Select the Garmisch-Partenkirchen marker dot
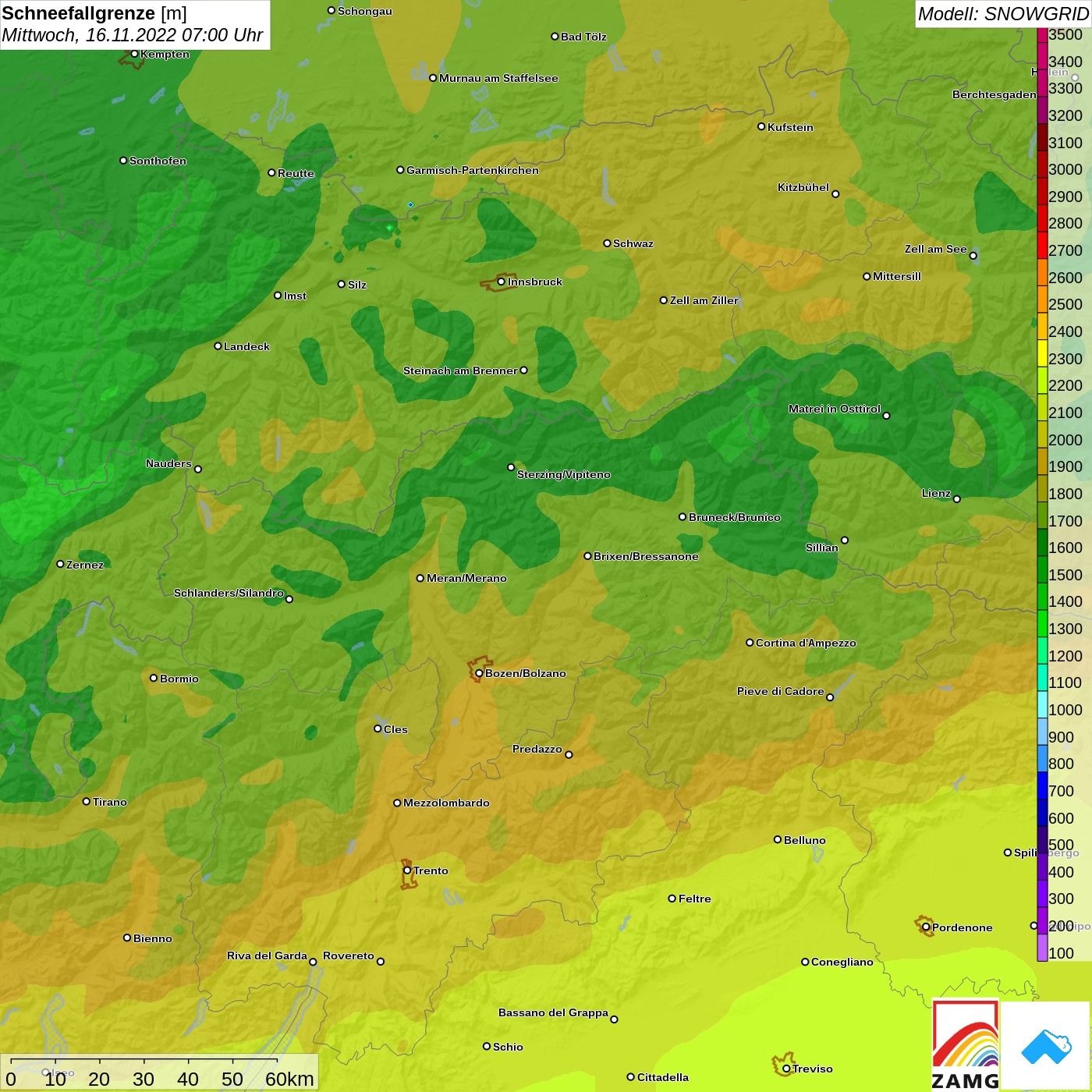This screenshot has width=1092, height=1092. click(x=400, y=170)
